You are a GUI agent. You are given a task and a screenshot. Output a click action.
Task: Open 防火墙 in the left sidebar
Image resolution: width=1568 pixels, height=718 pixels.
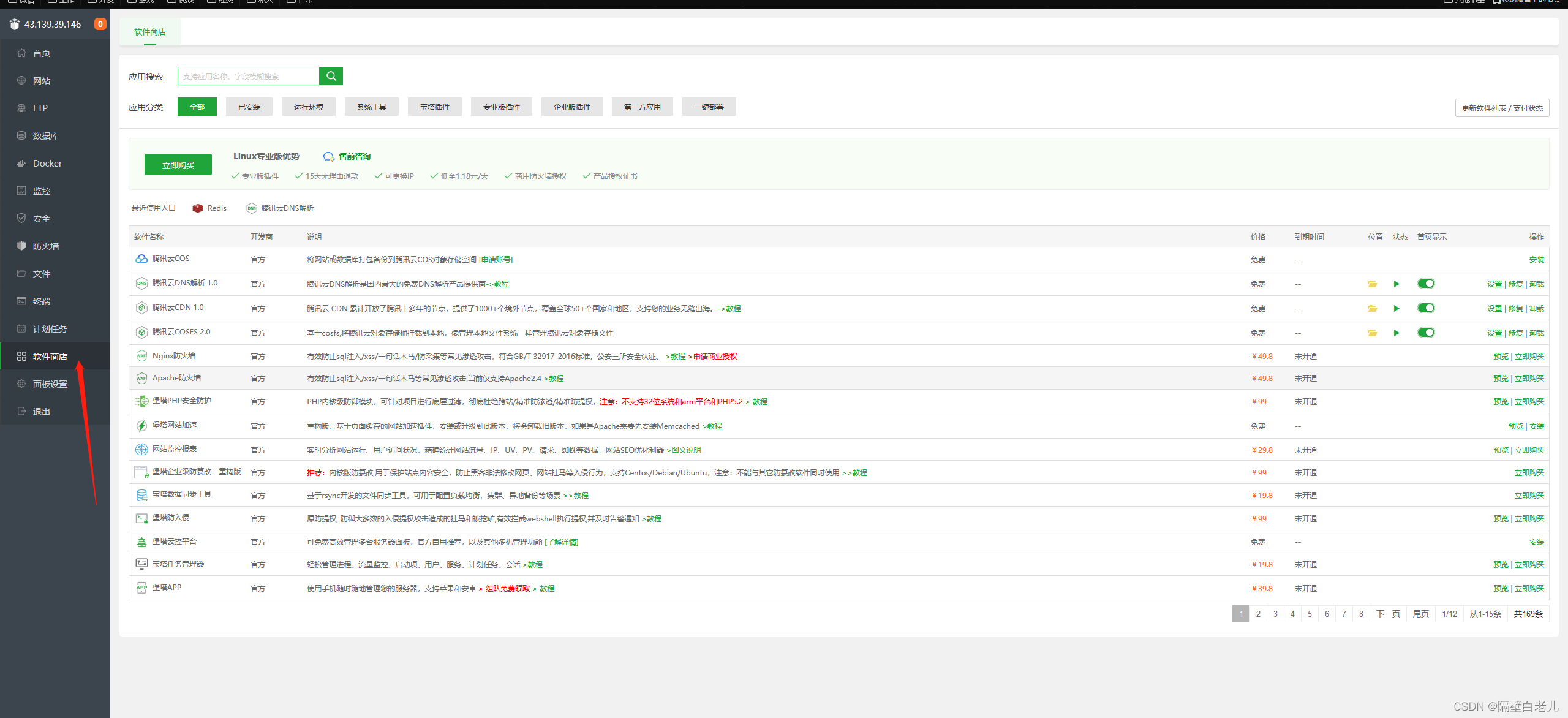coord(46,246)
